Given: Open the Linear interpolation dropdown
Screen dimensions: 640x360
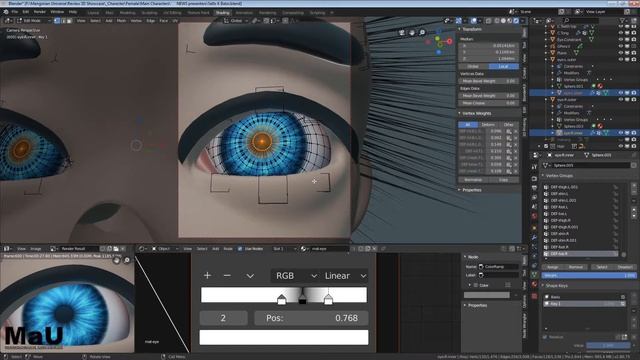Looking at the screenshot, I should point(344,276).
